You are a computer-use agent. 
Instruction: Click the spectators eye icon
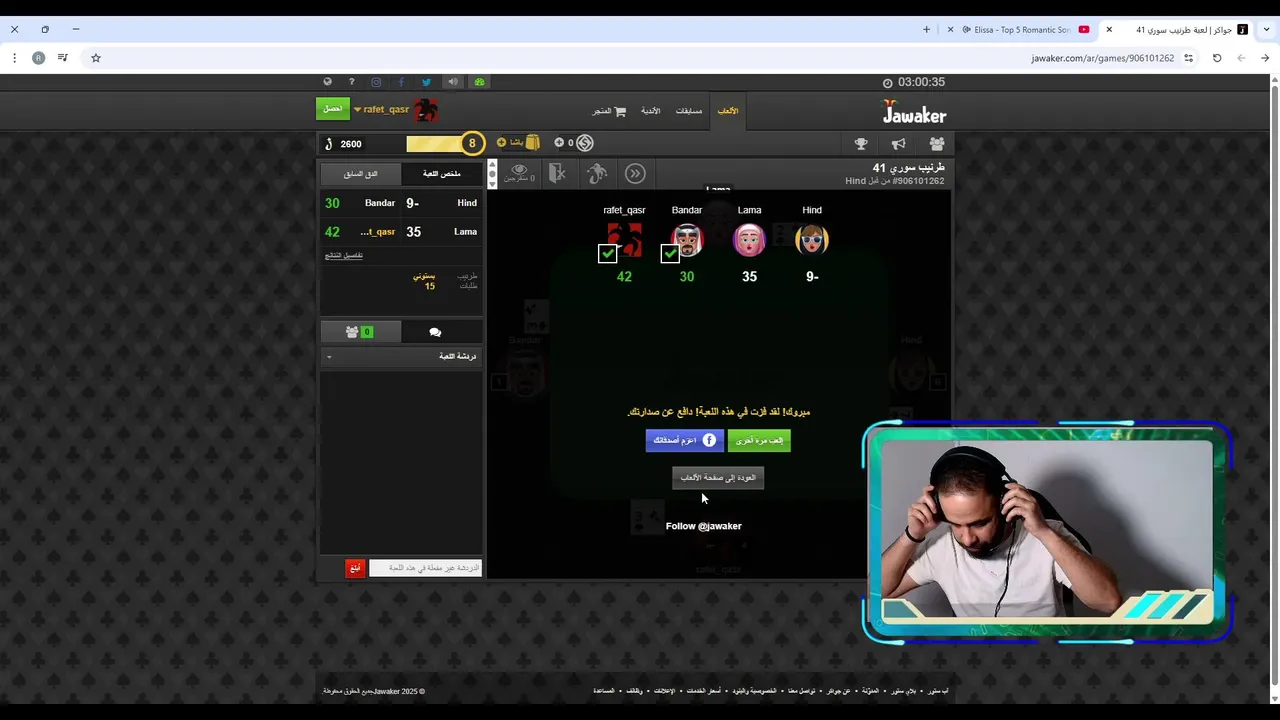(x=519, y=174)
